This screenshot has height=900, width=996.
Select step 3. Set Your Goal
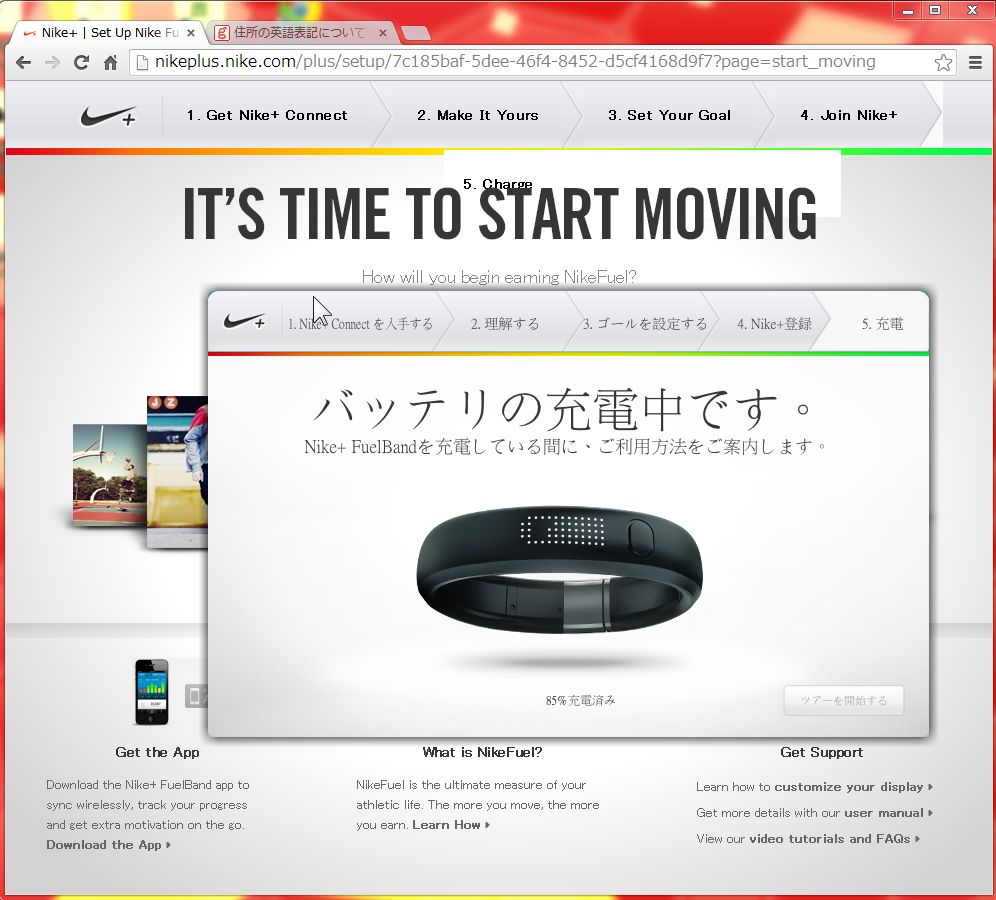670,116
